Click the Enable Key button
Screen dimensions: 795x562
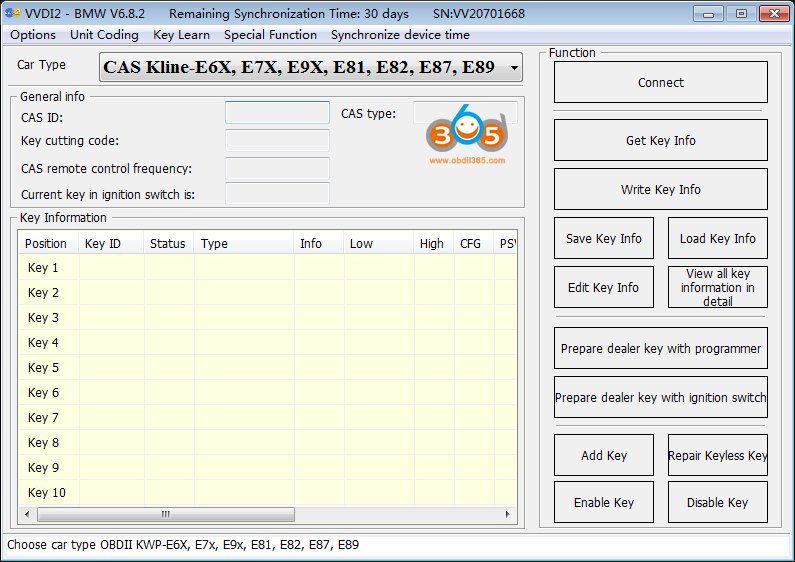(604, 502)
